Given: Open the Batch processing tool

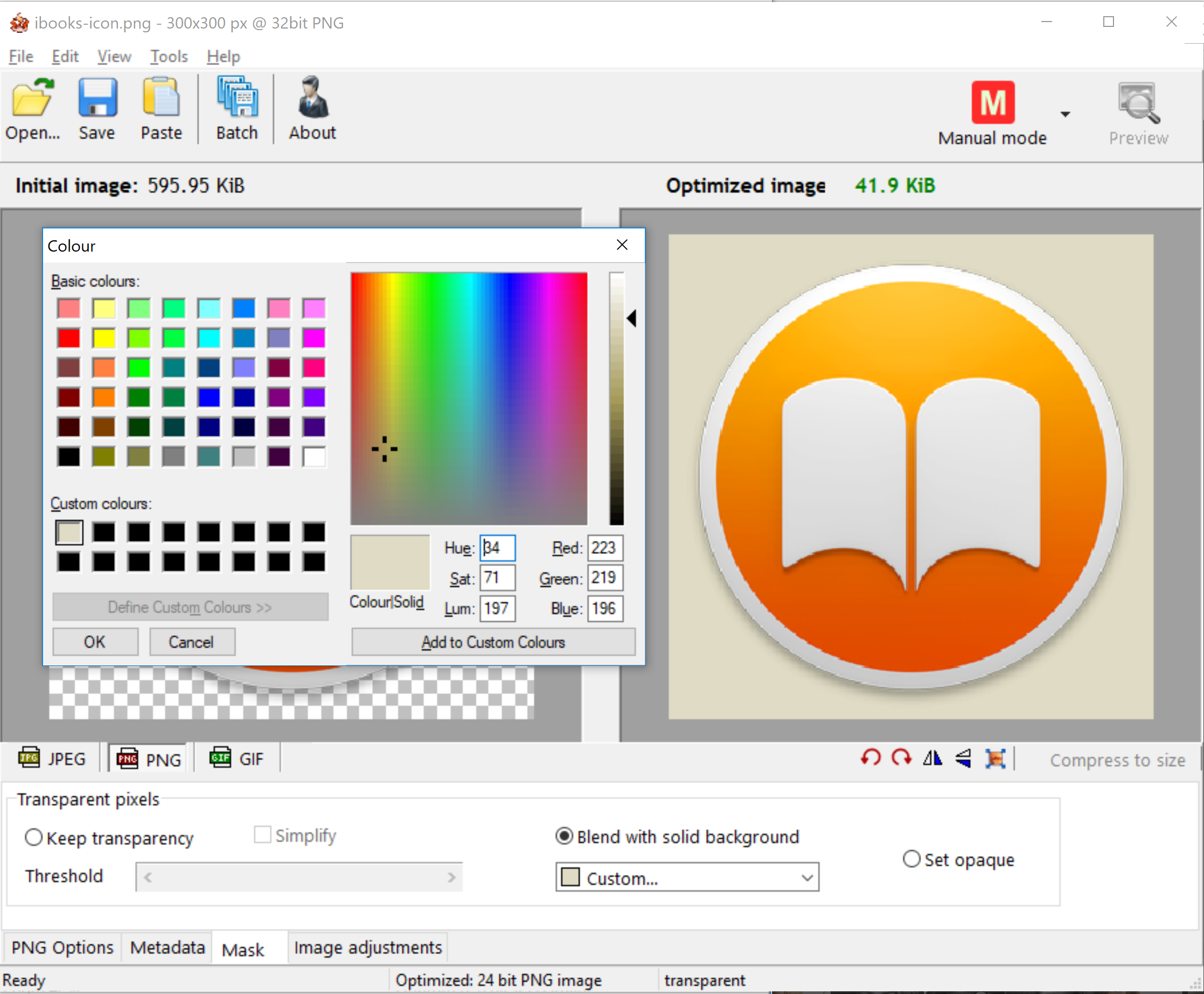Looking at the screenshot, I should tap(237, 99).
